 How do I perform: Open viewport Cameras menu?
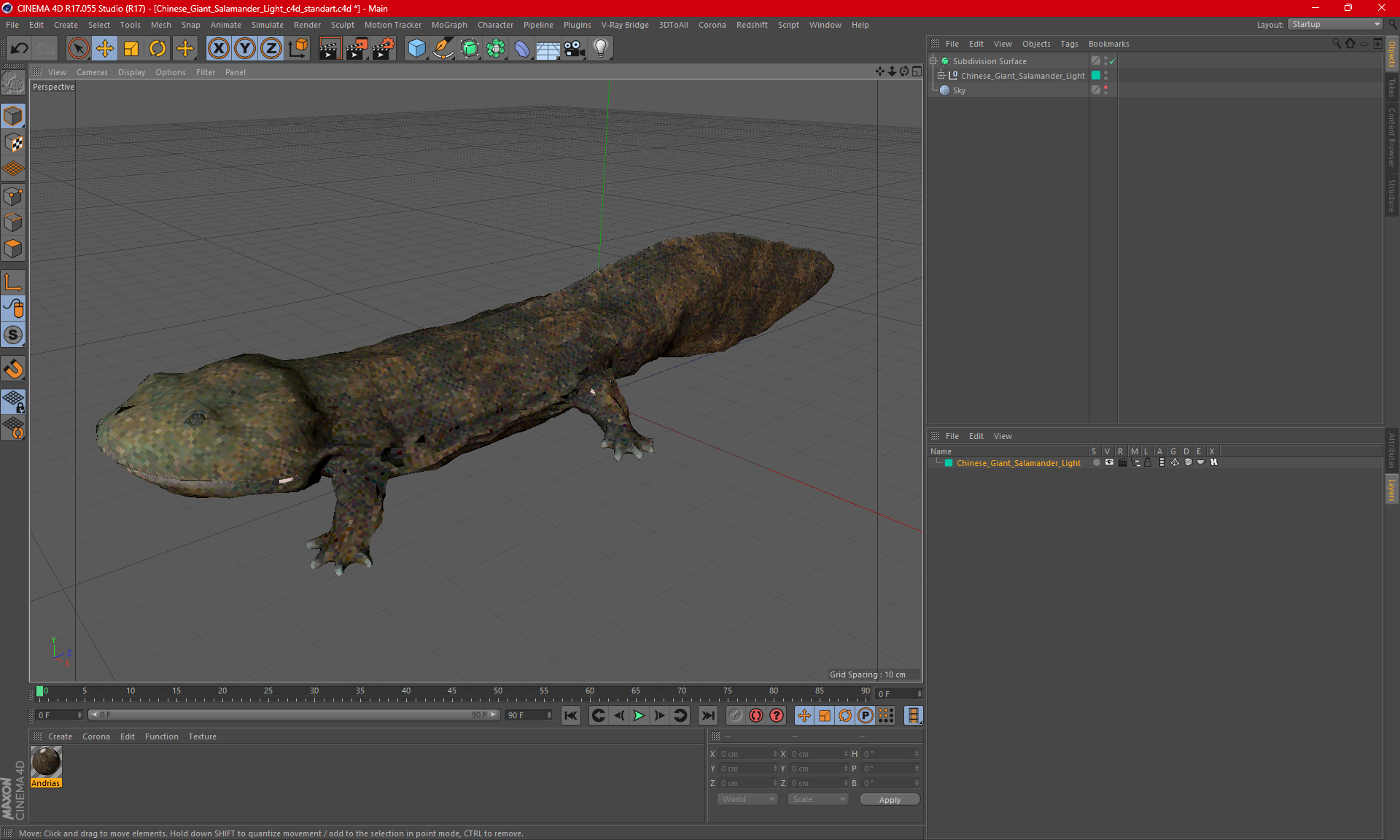[92, 72]
